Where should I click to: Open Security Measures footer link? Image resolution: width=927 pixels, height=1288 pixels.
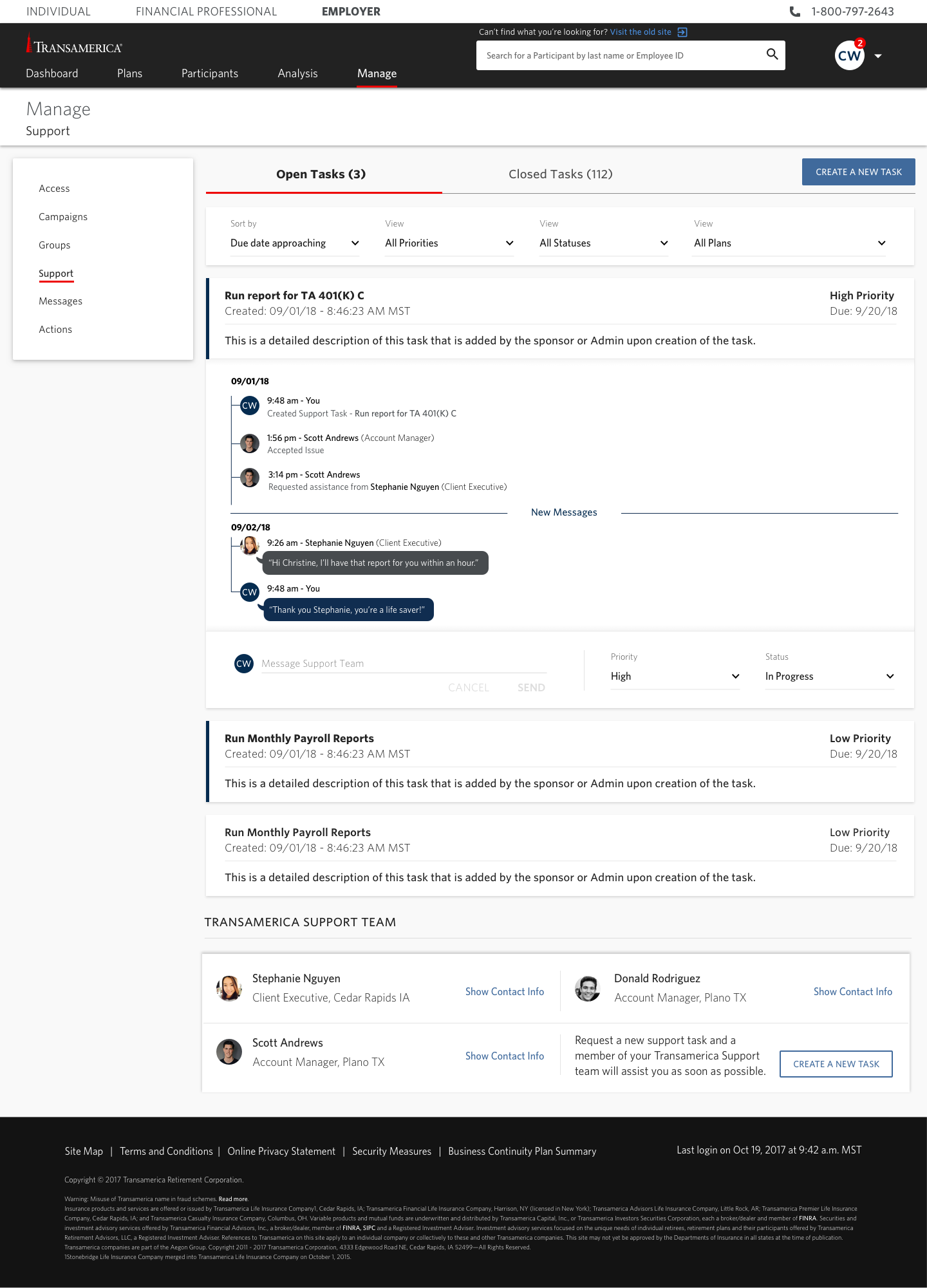[x=391, y=1152]
